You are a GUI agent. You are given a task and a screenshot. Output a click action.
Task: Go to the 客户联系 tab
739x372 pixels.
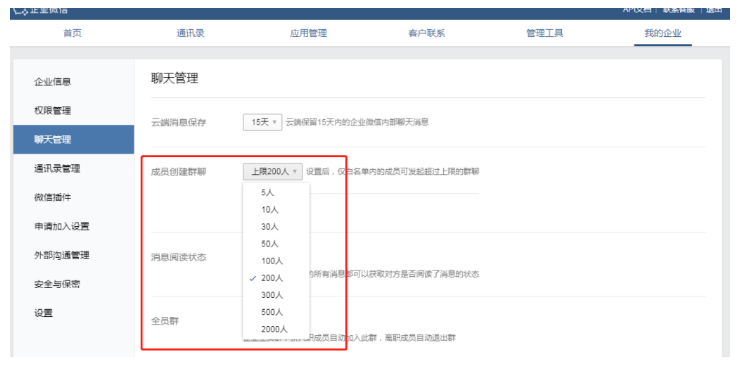point(427,33)
